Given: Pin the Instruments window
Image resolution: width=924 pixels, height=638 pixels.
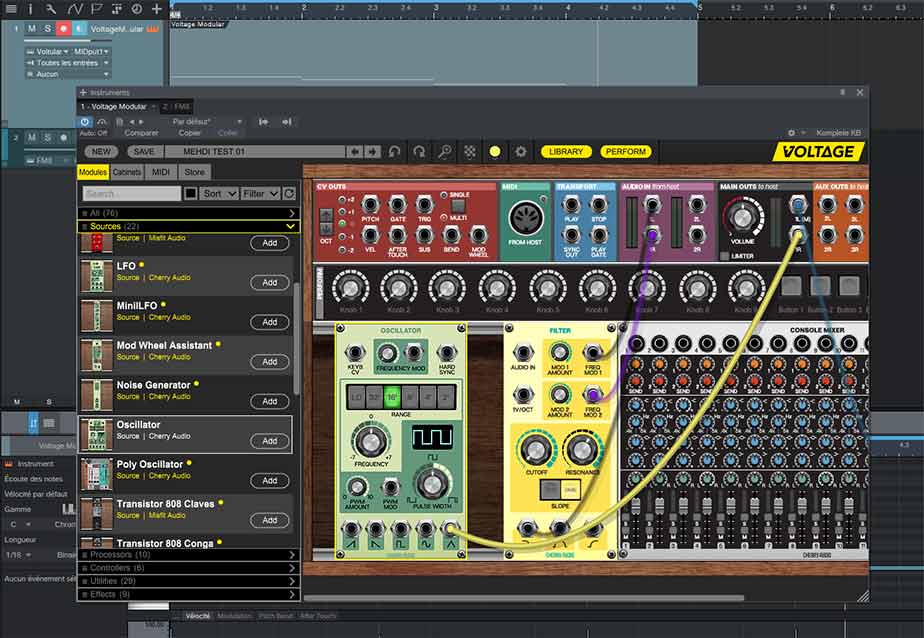Looking at the screenshot, I should [842, 92].
